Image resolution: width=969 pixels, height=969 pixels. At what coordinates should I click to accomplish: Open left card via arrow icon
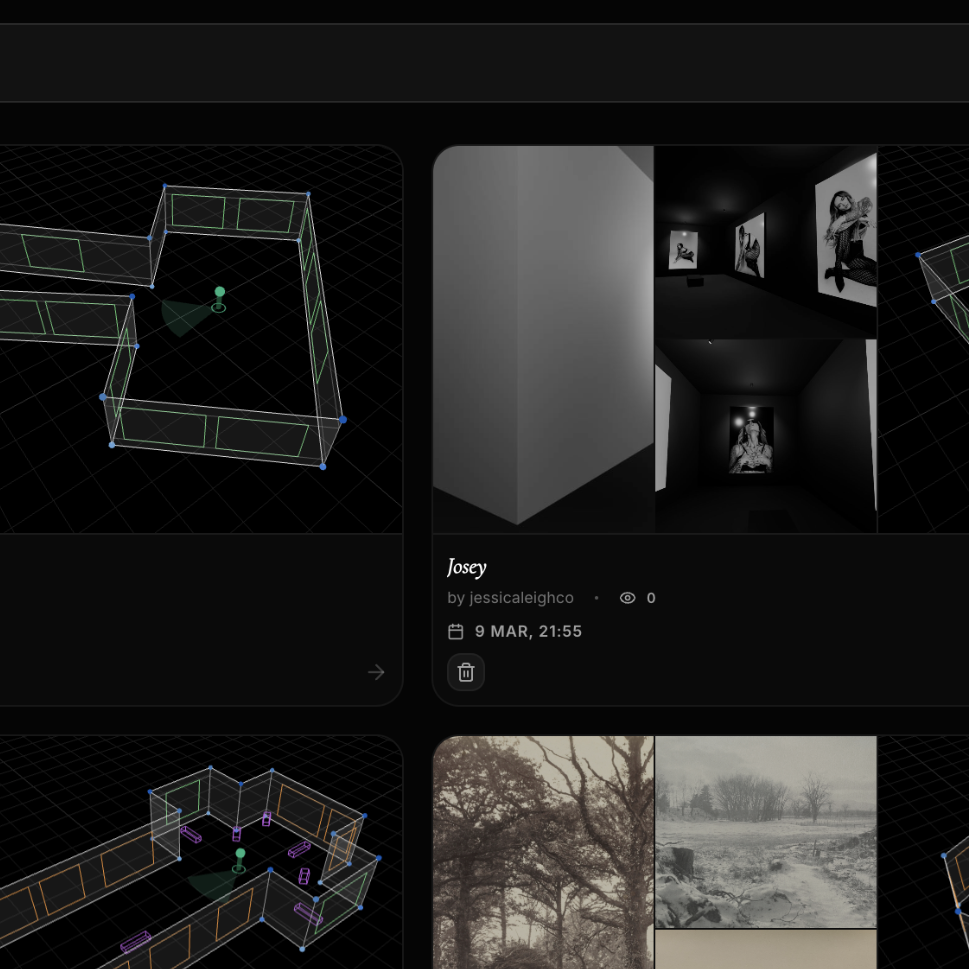pyautogui.click(x=376, y=672)
